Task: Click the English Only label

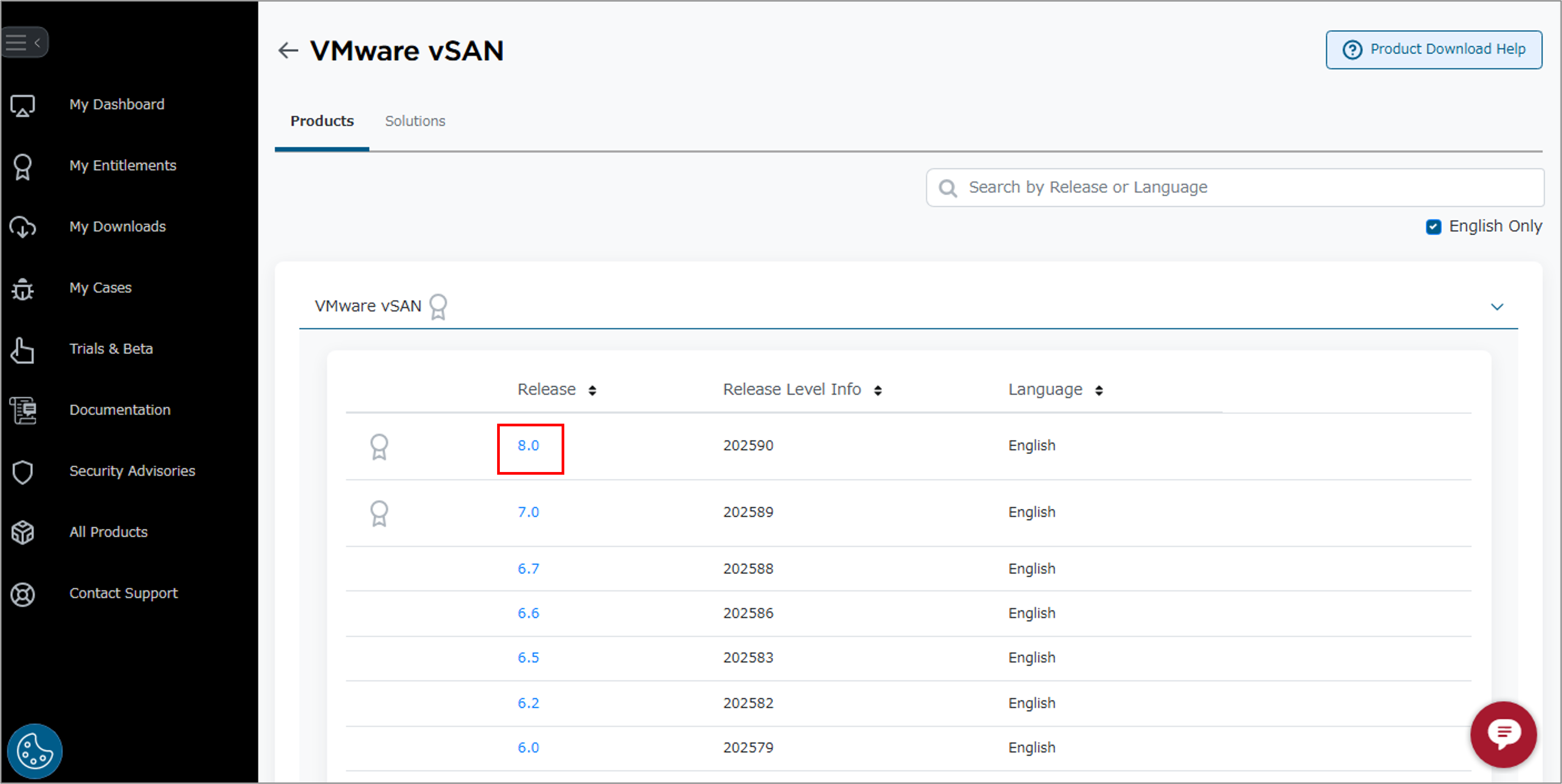Action: pos(1495,226)
